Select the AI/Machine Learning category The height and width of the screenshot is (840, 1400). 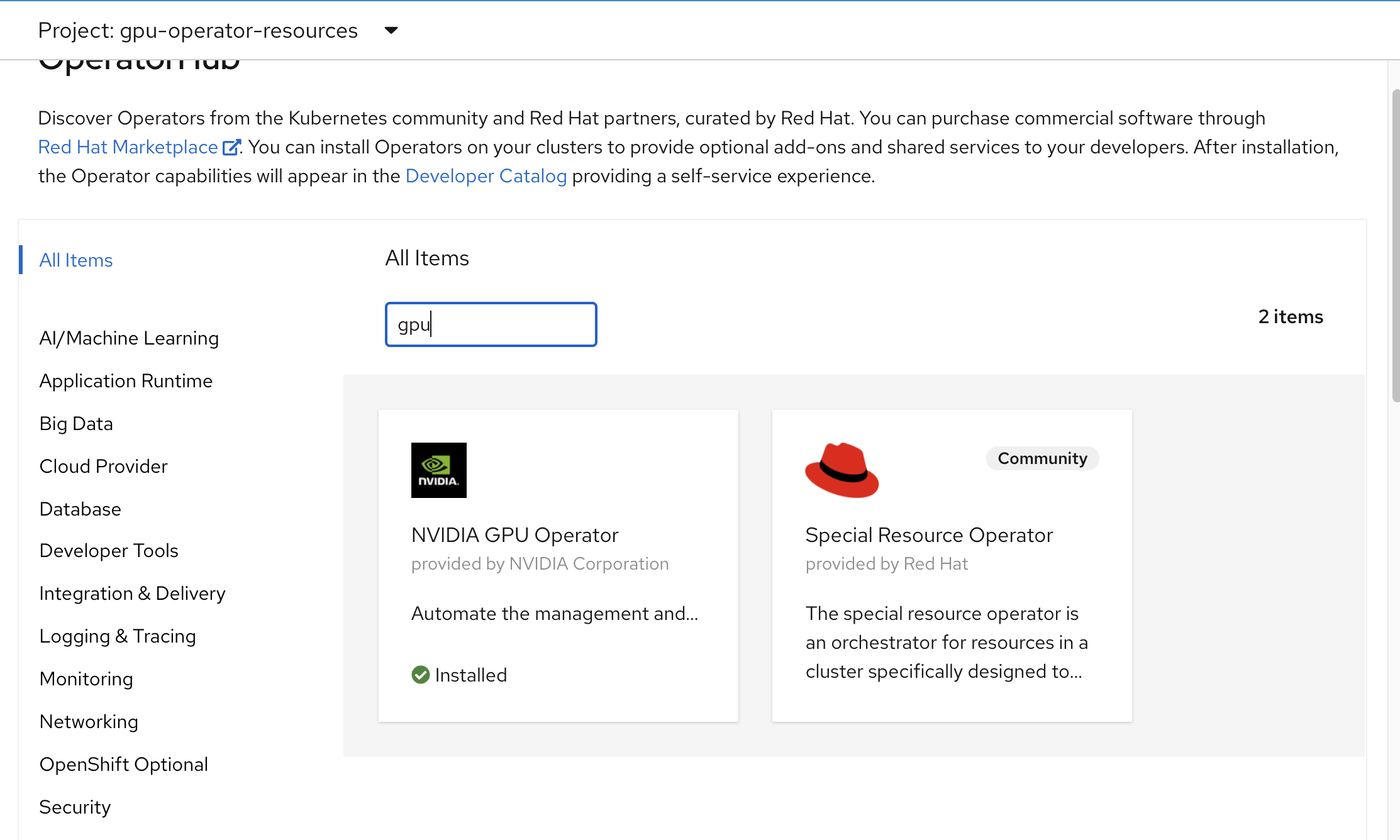(129, 338)
